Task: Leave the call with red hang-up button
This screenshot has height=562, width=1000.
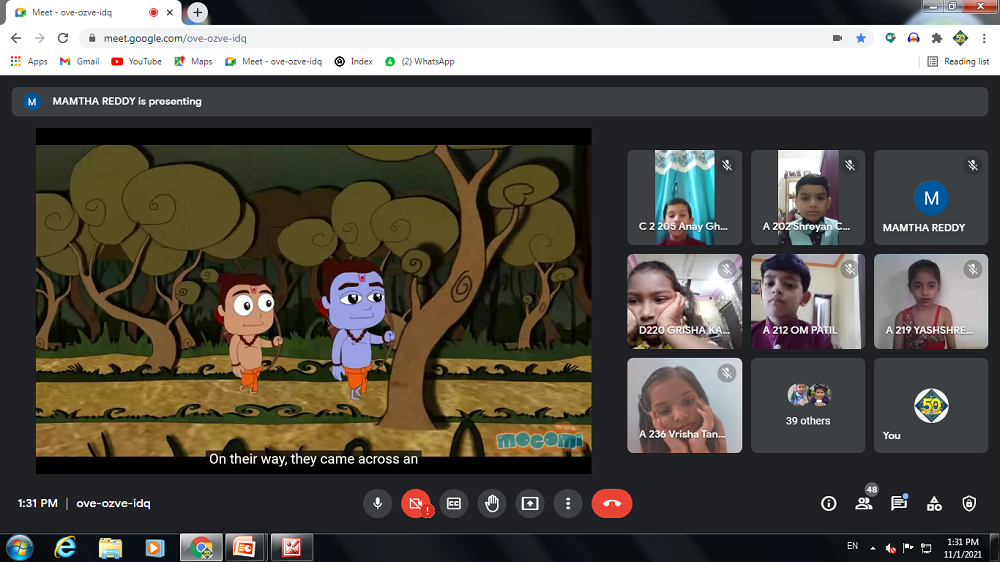Action: [611, 504]
